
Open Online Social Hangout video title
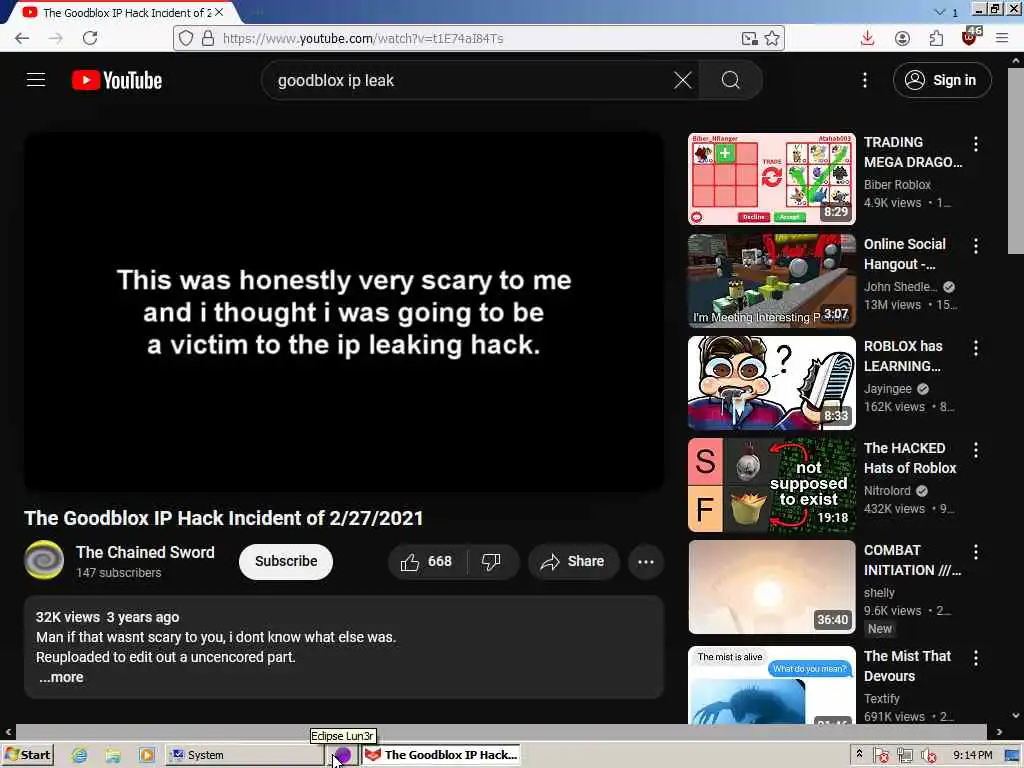point(904,254)
